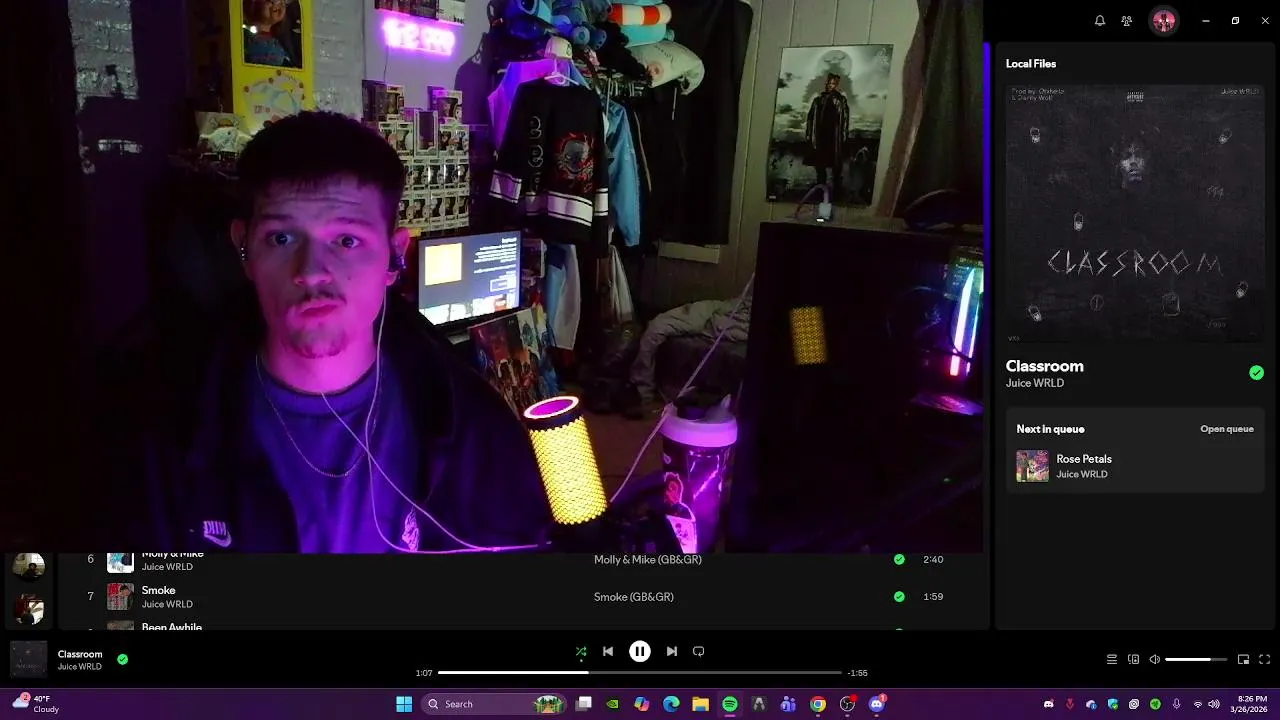Open the connect to a device icon
1280x720 pixels.
(1133, 659)
